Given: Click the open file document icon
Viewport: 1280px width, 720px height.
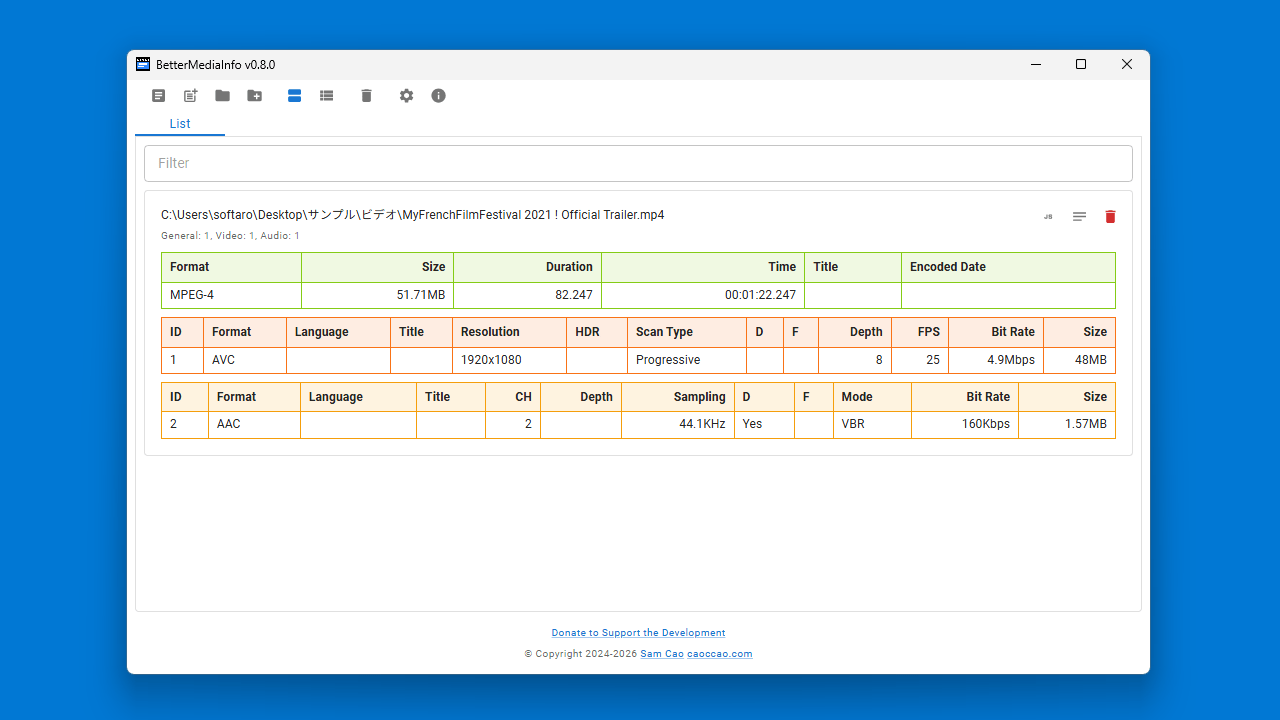Looking at the screenshot, I should click(x=158, y=96).
